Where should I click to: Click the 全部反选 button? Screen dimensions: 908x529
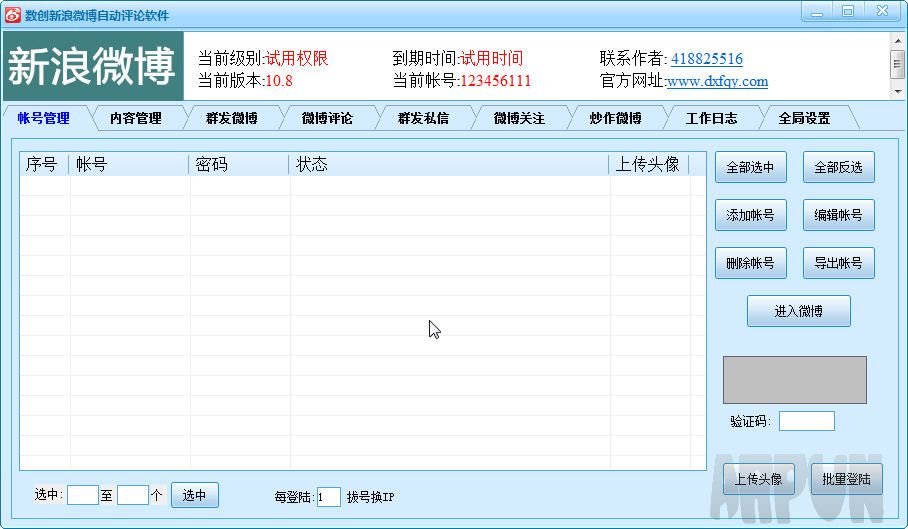tap(839, 167)
